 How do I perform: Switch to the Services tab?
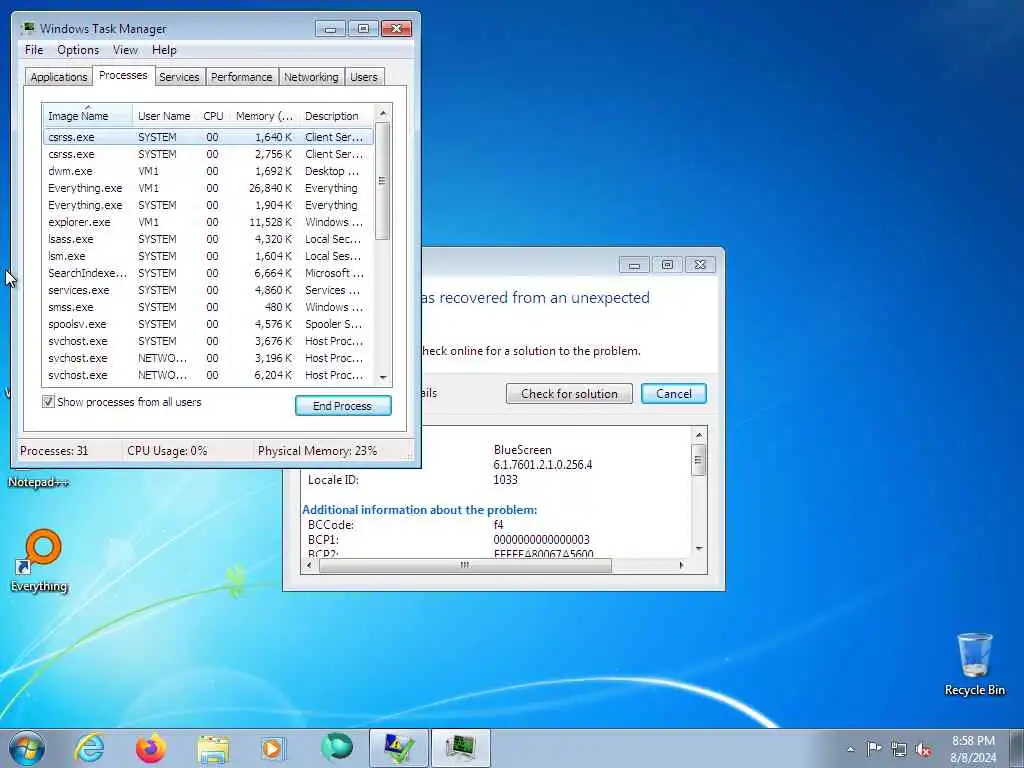tap(179, 77)
